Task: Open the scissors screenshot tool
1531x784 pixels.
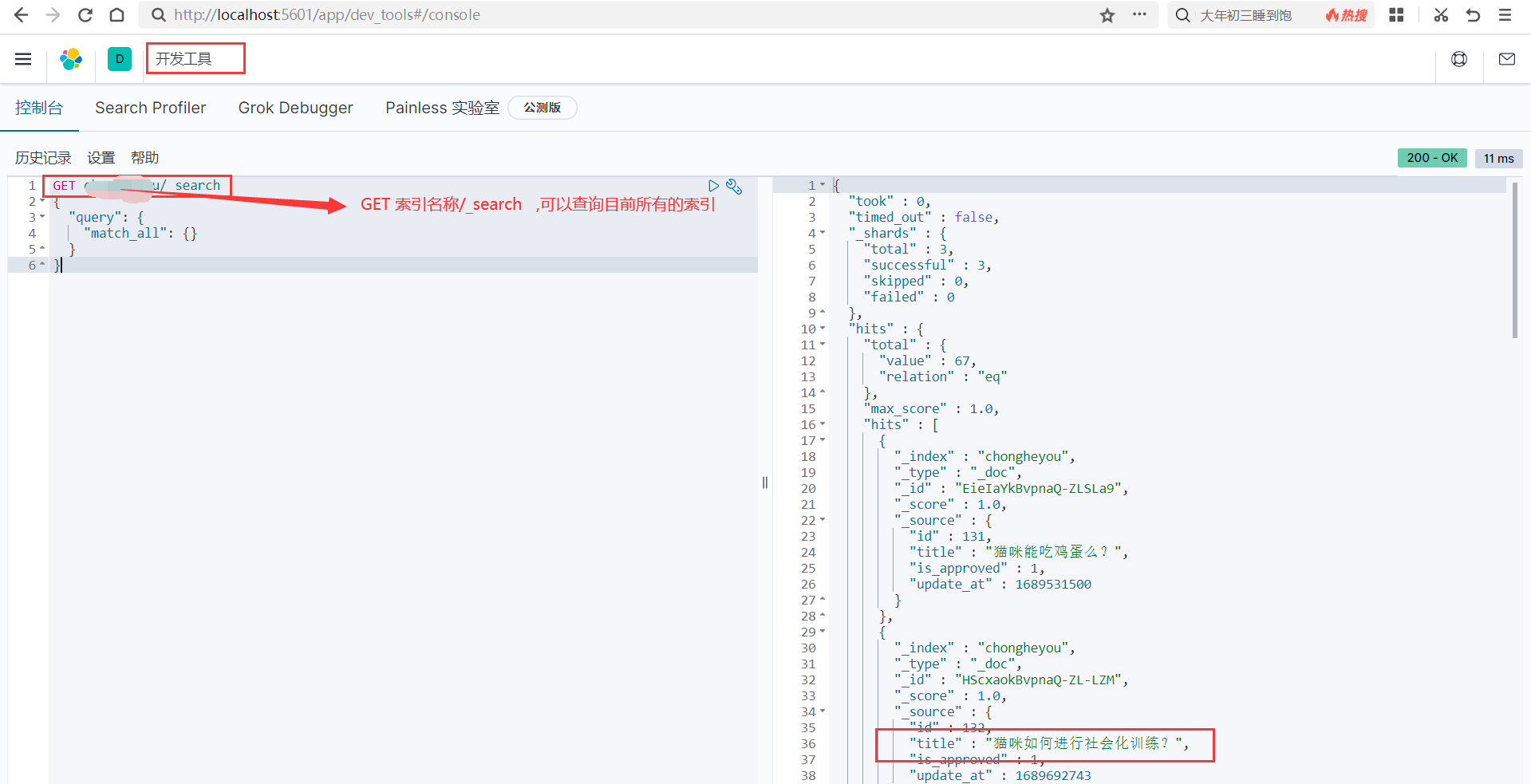Action: [x=1441, y=15]
